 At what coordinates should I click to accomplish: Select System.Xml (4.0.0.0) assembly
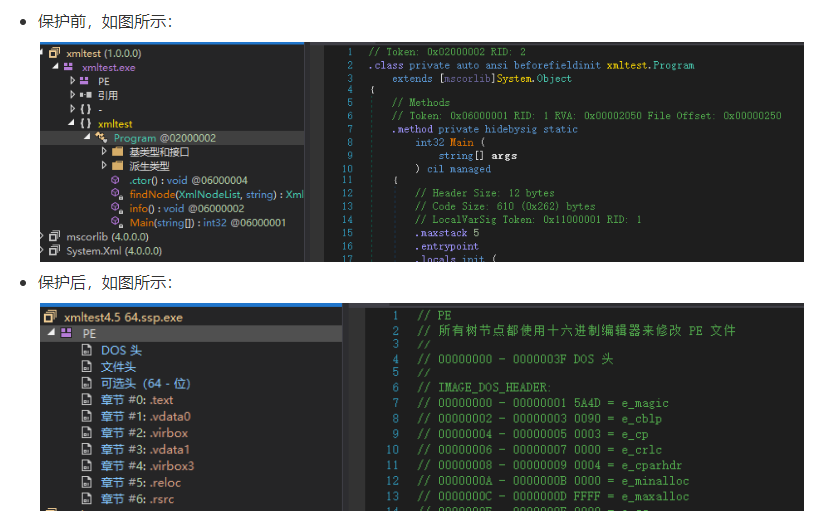click(x=113, y=251)
